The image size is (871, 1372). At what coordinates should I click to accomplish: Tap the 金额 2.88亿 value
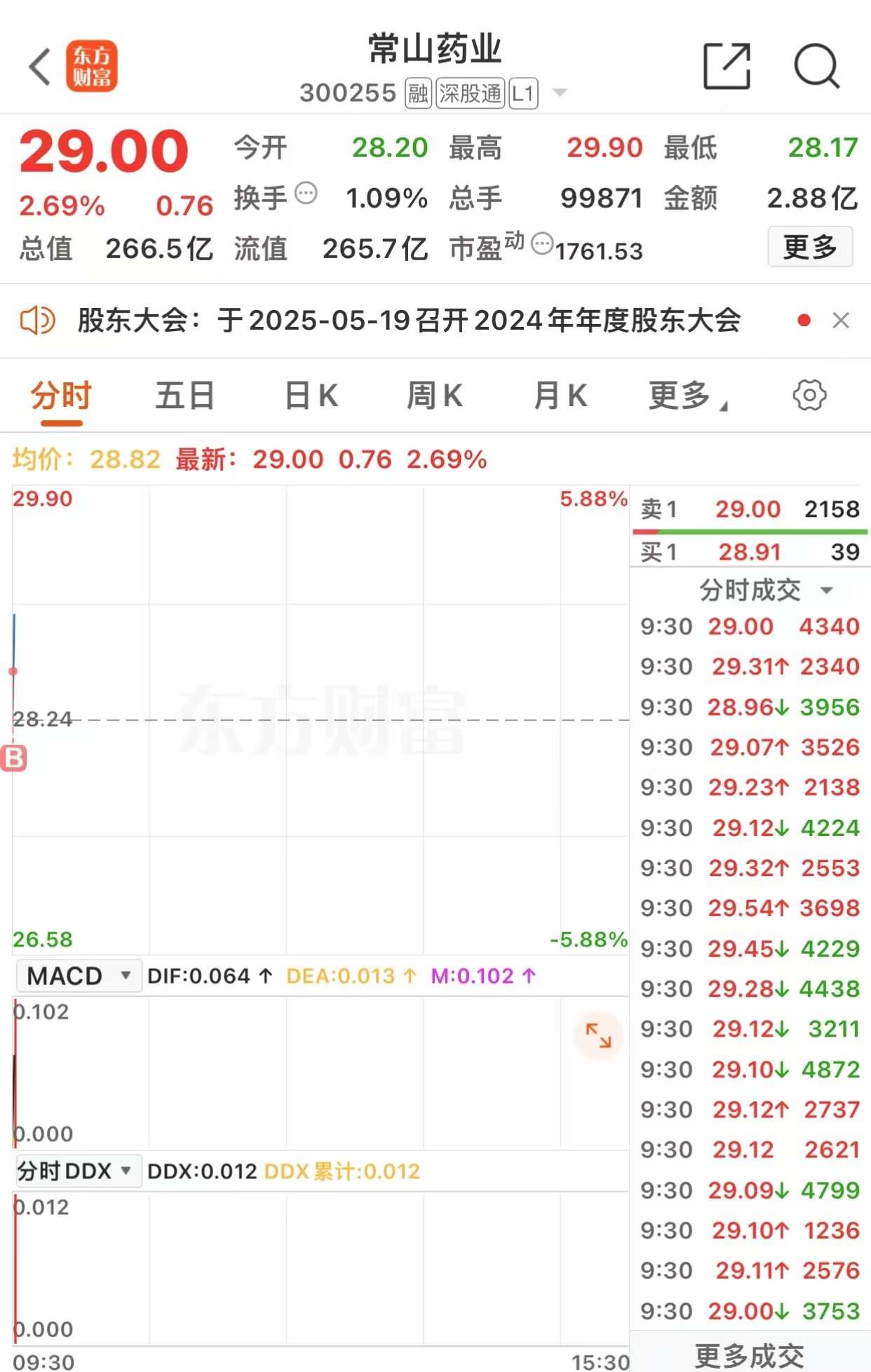[x=812, y=198]
